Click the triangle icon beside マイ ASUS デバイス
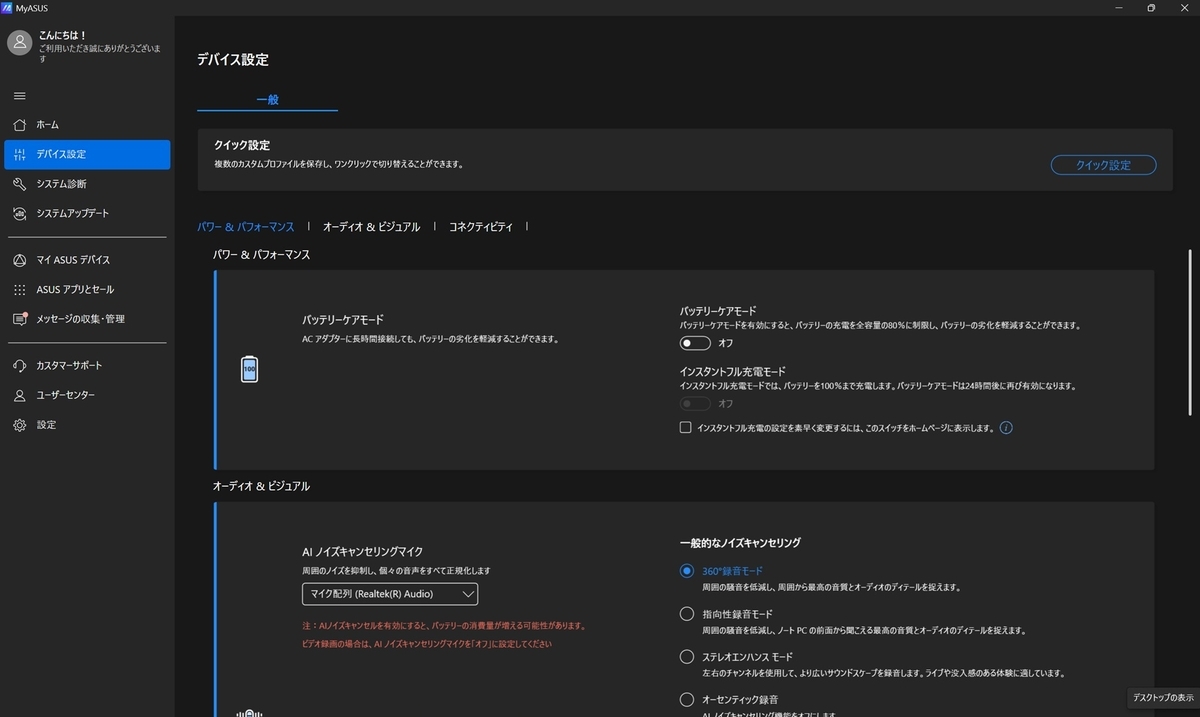The image size is (1200, 717). coord(19,260)
